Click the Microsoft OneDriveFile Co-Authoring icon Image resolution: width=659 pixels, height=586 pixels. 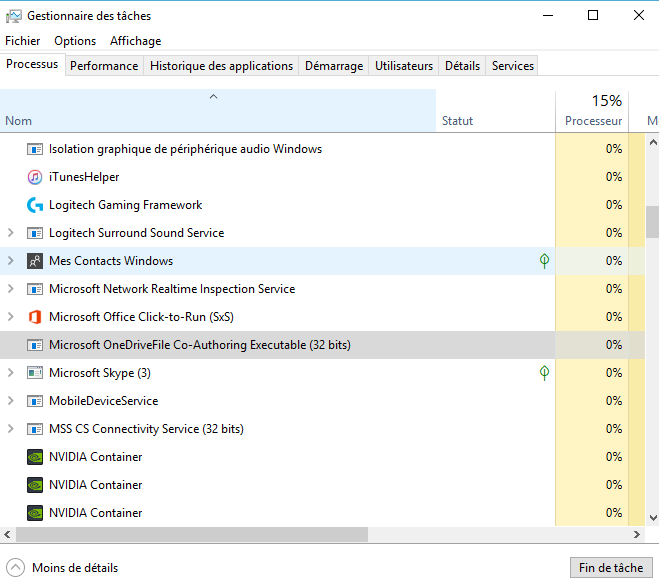click(x=35, y=345)
